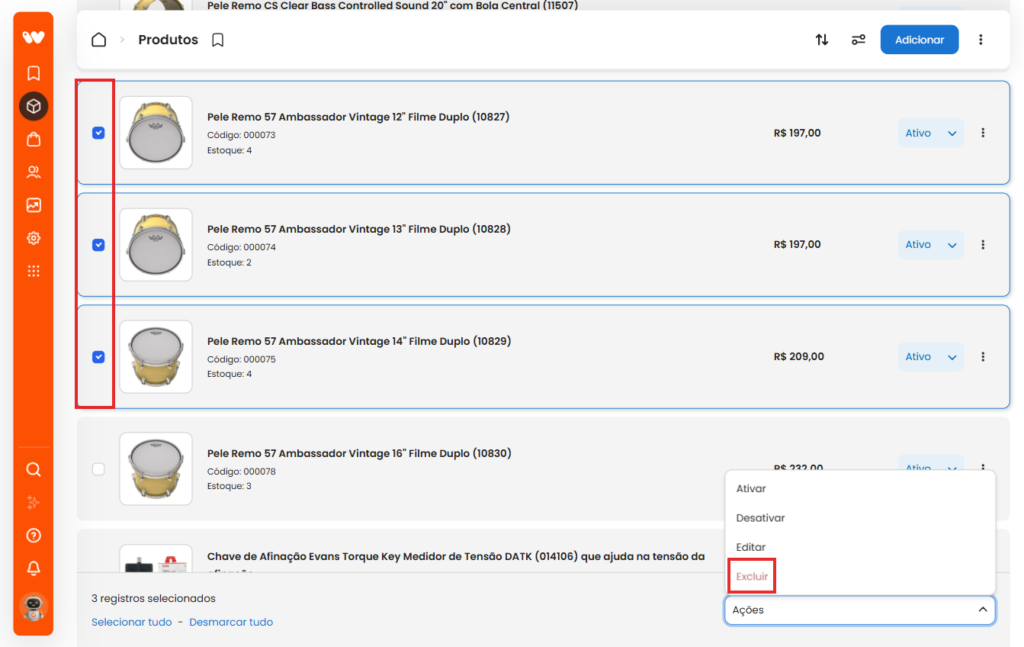
Task: Open the Vintage 12" product thumbnail
Action: tap(156, 133)
